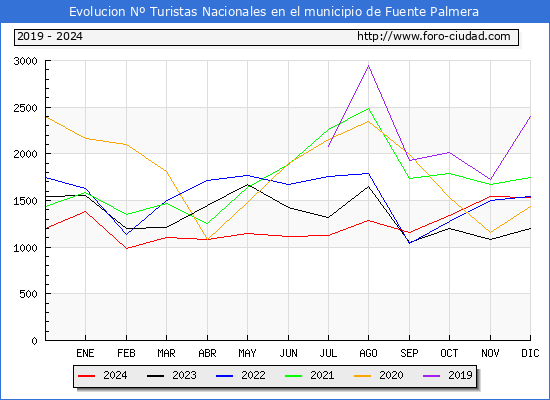Screen dimensions: 550x400
Task: Click the green 2021 legend line swatch
Action: tap(294, 376)
